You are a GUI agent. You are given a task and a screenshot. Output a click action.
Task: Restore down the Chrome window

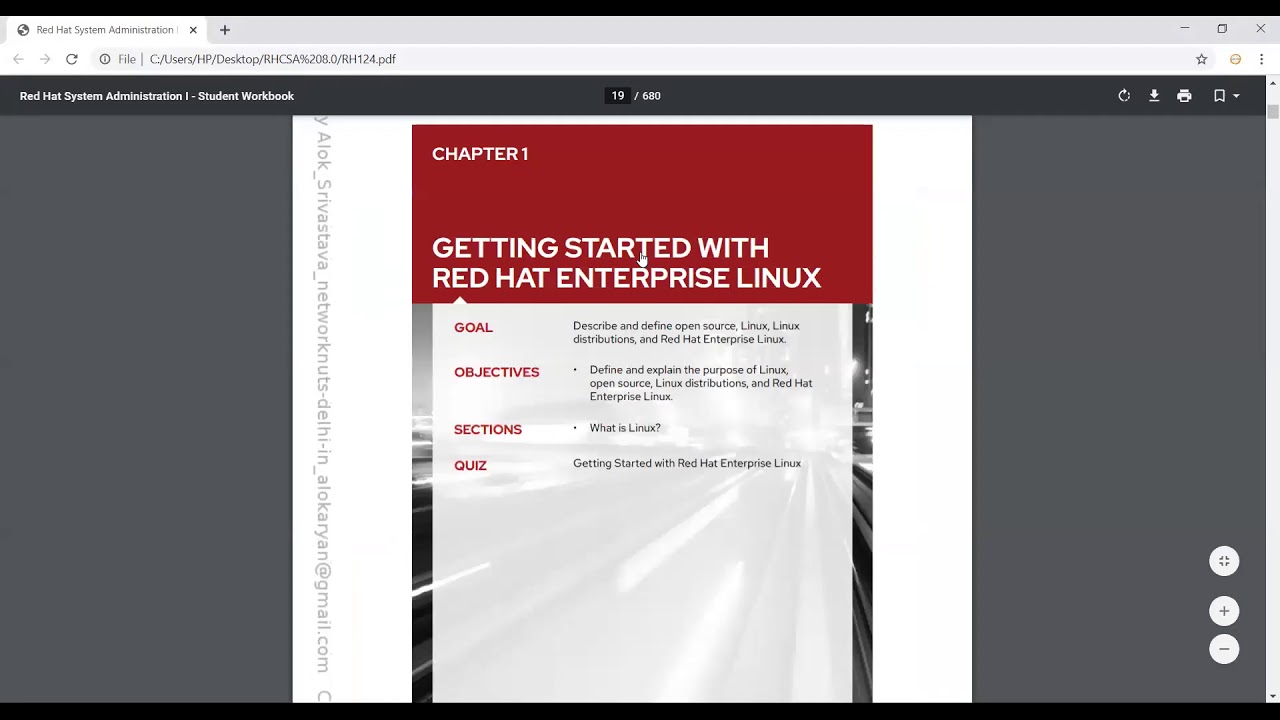(1222, 29)
